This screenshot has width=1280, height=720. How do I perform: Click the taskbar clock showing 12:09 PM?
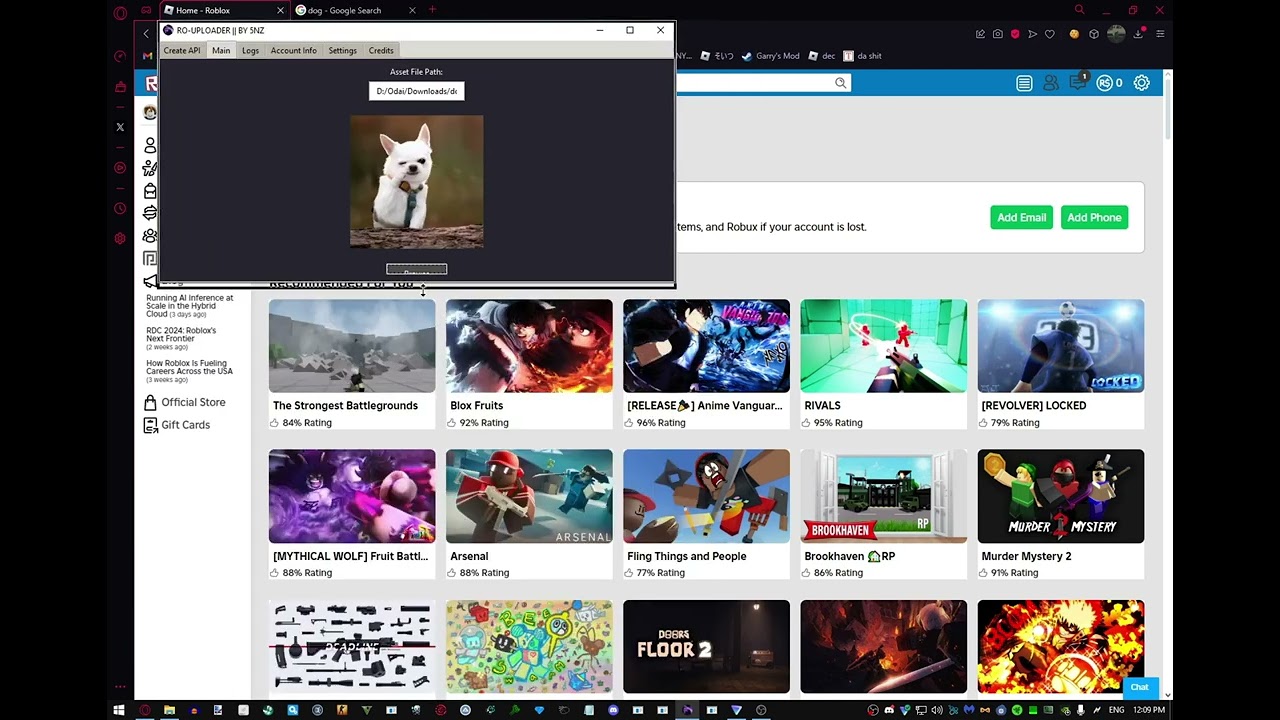point(1149,710)
